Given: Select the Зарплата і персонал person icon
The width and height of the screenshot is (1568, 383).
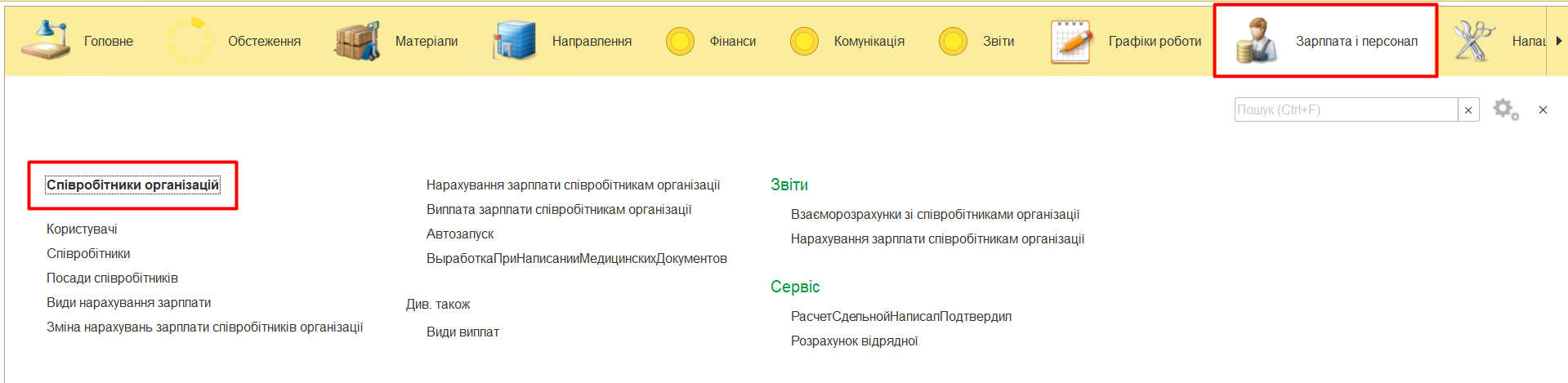Looking at the screenshot, I should [1256, 41].
